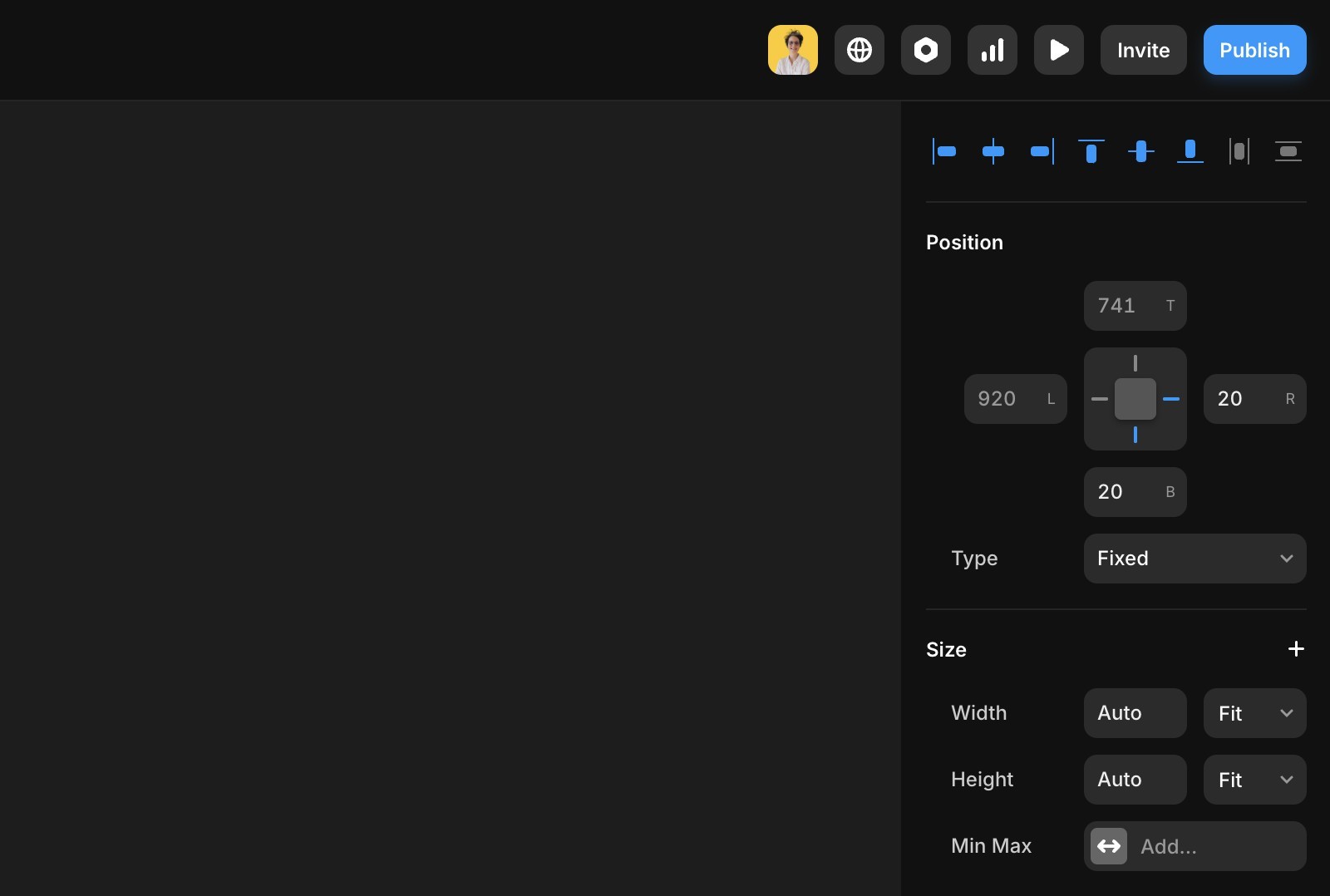
Task: Toggle the right pin constraint
Action: pos(1171,399)
